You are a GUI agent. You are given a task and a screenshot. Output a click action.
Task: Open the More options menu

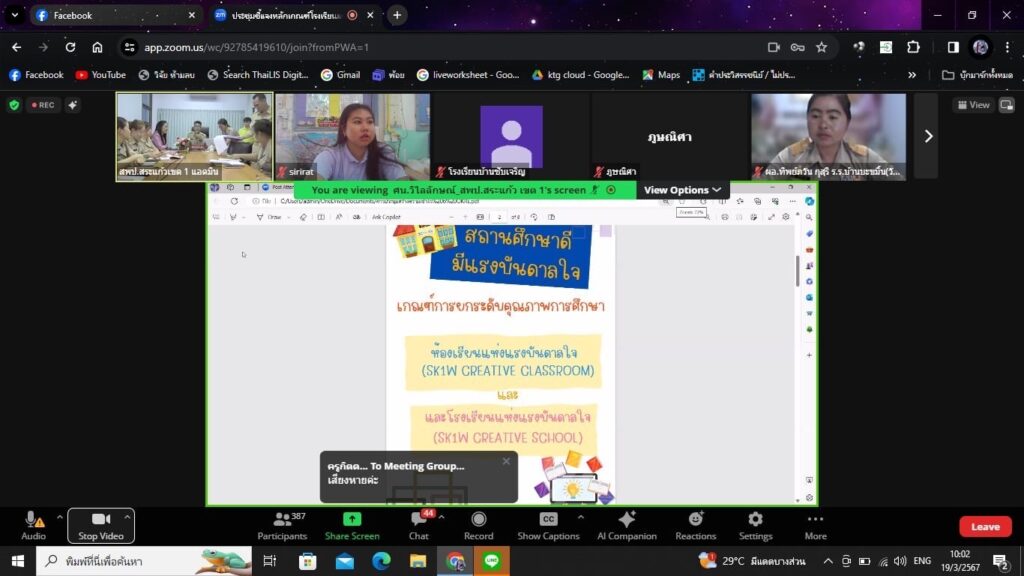[816, 526]
